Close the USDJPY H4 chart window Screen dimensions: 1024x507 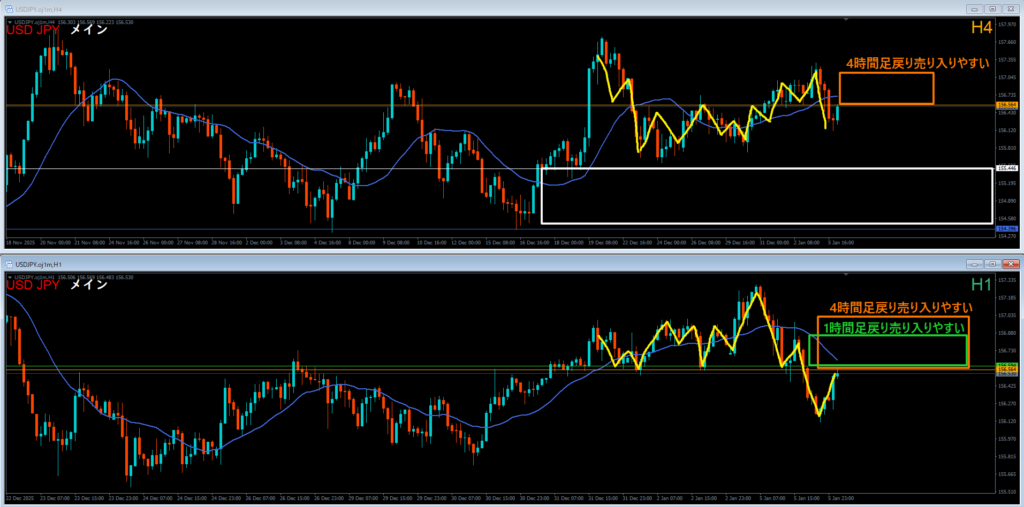pyautogui.click(x=1010, y=9)
